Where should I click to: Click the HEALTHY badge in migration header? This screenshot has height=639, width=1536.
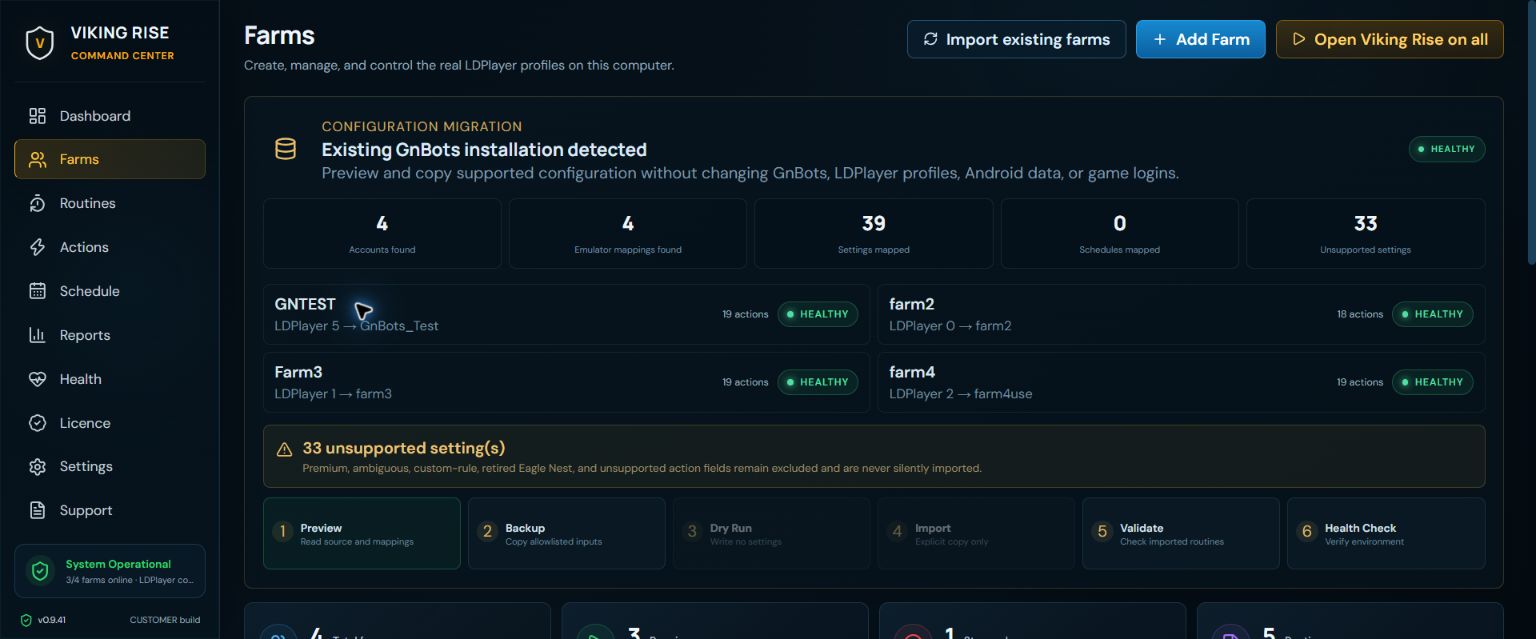[1447, 149]
